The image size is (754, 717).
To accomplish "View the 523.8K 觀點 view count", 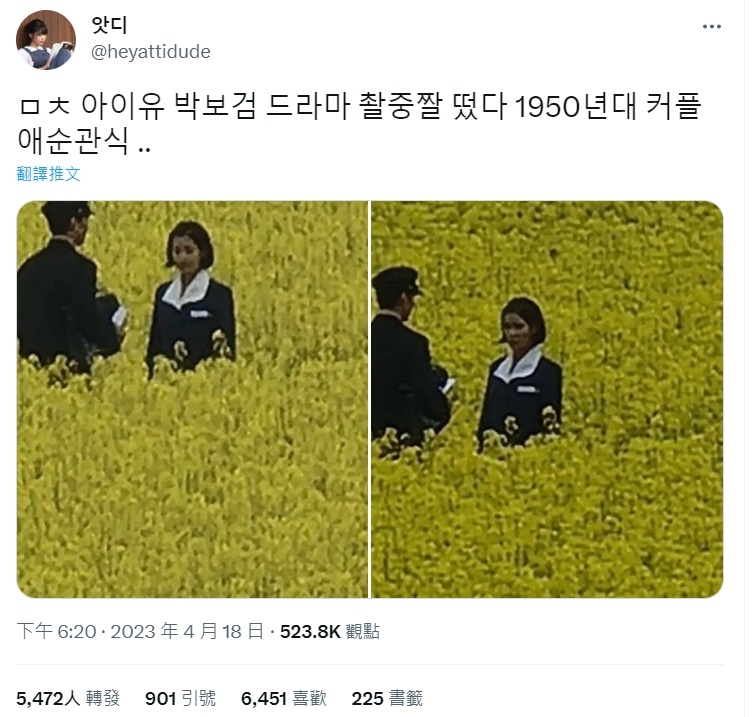I will pos(330,631).
